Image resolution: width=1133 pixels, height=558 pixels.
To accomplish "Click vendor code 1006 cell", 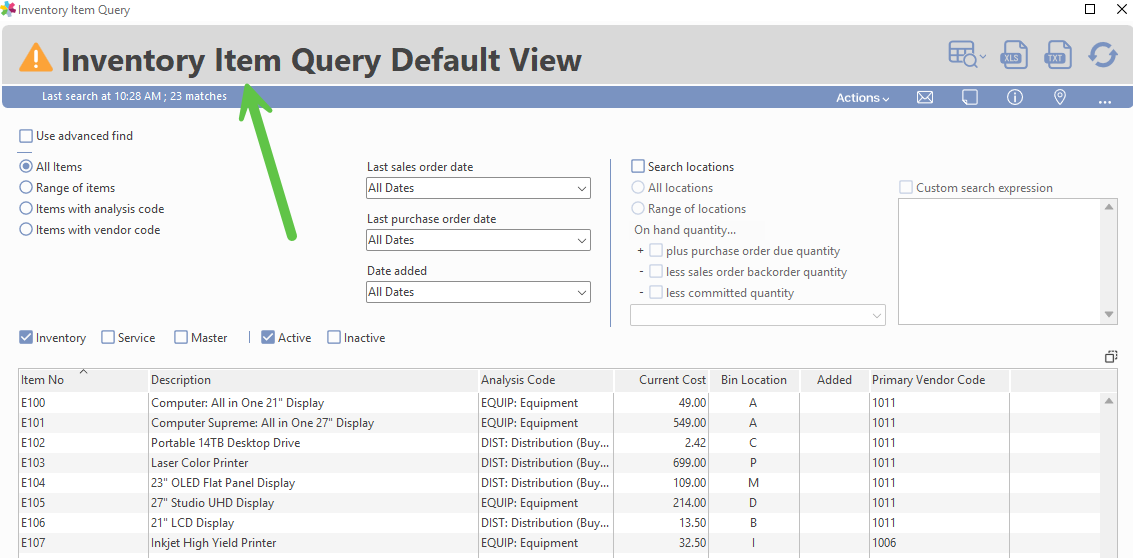I will point(939,543).
